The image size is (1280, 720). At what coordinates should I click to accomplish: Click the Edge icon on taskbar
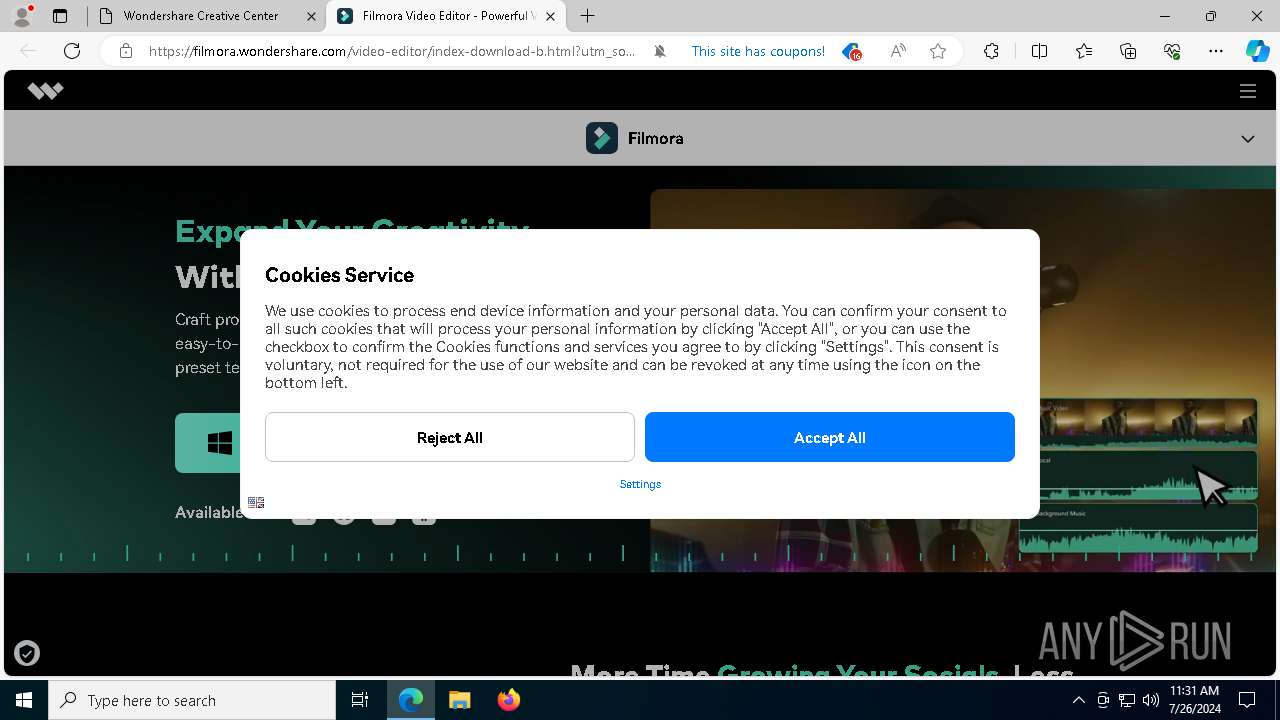coord(411,700)
